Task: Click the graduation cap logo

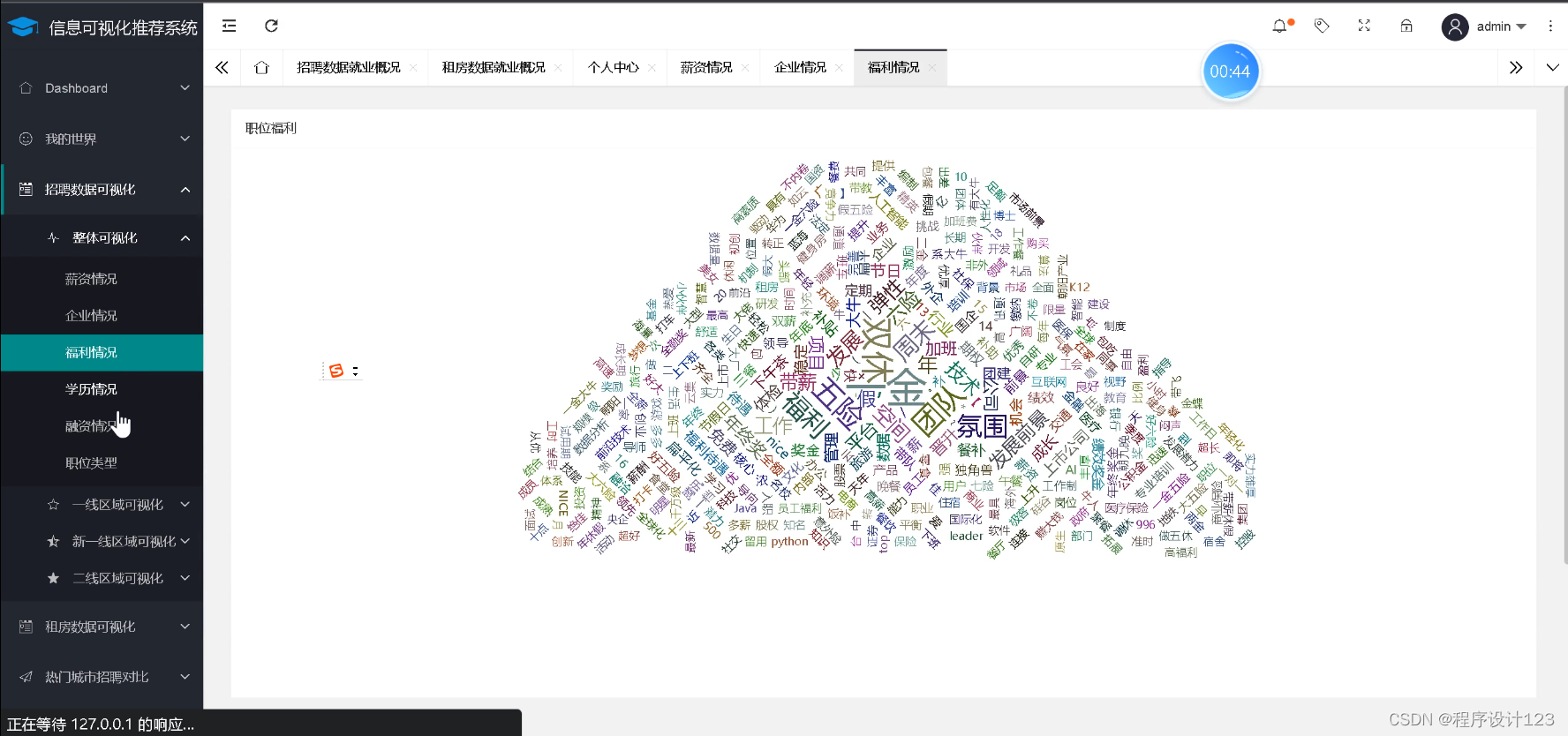Action: point(23,27)
